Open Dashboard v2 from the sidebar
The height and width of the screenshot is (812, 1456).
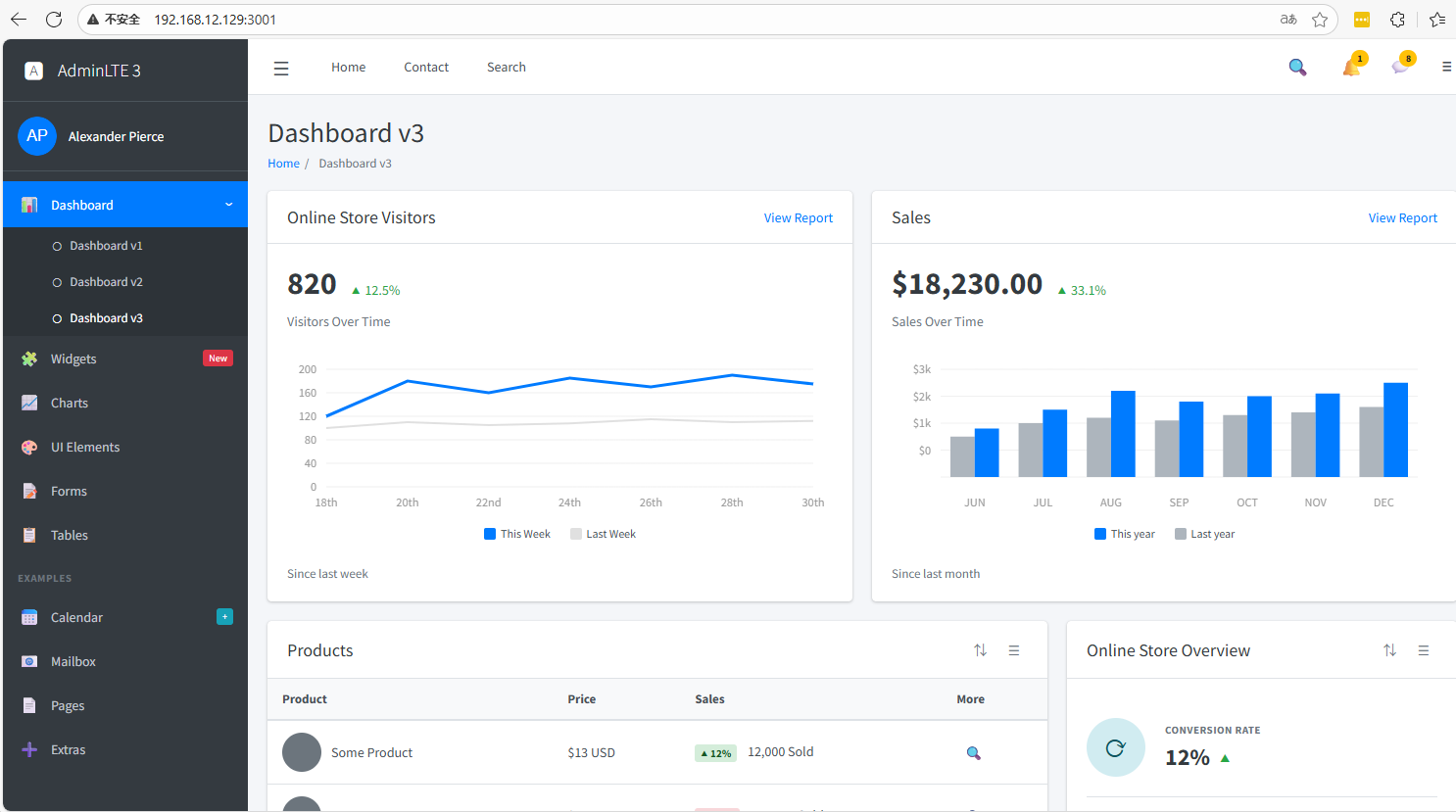click(x=106, y=282)
